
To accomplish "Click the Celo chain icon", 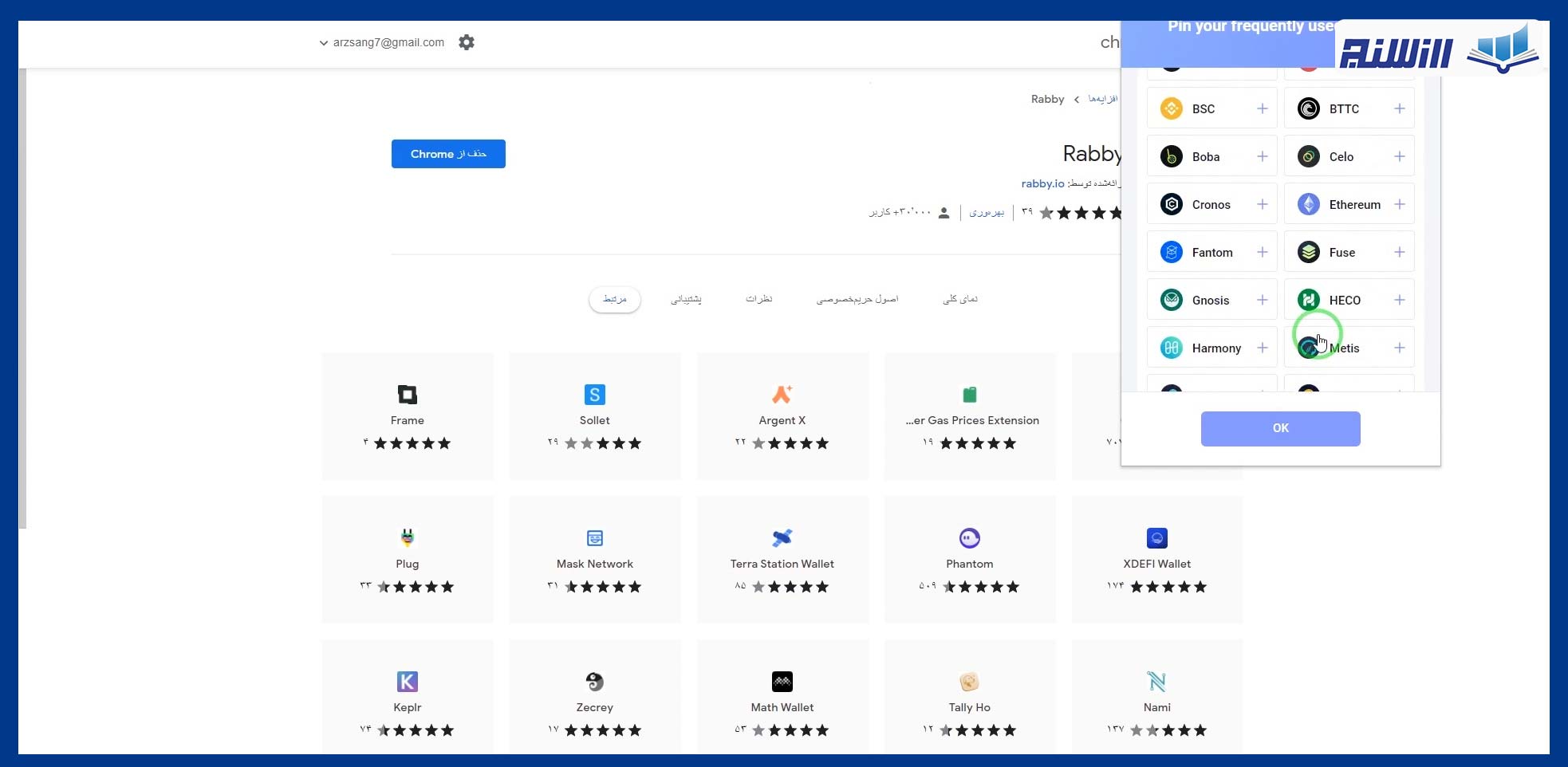I will coord(1308,156).
